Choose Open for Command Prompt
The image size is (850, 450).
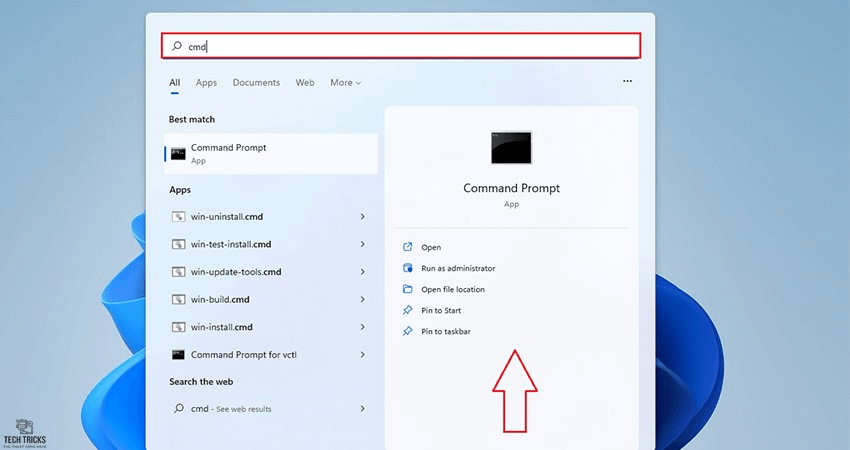pos(431,247)
